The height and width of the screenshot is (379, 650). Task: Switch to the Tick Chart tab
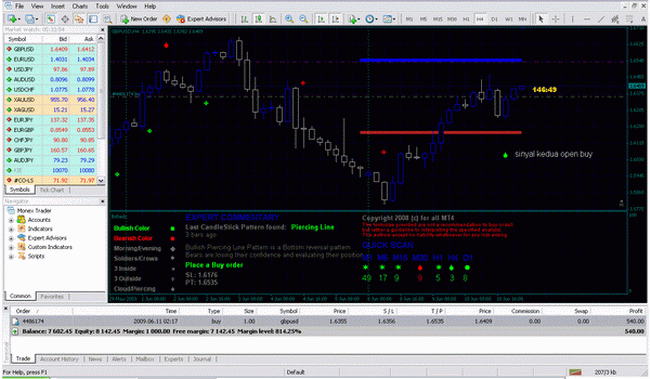click(51, 190)
